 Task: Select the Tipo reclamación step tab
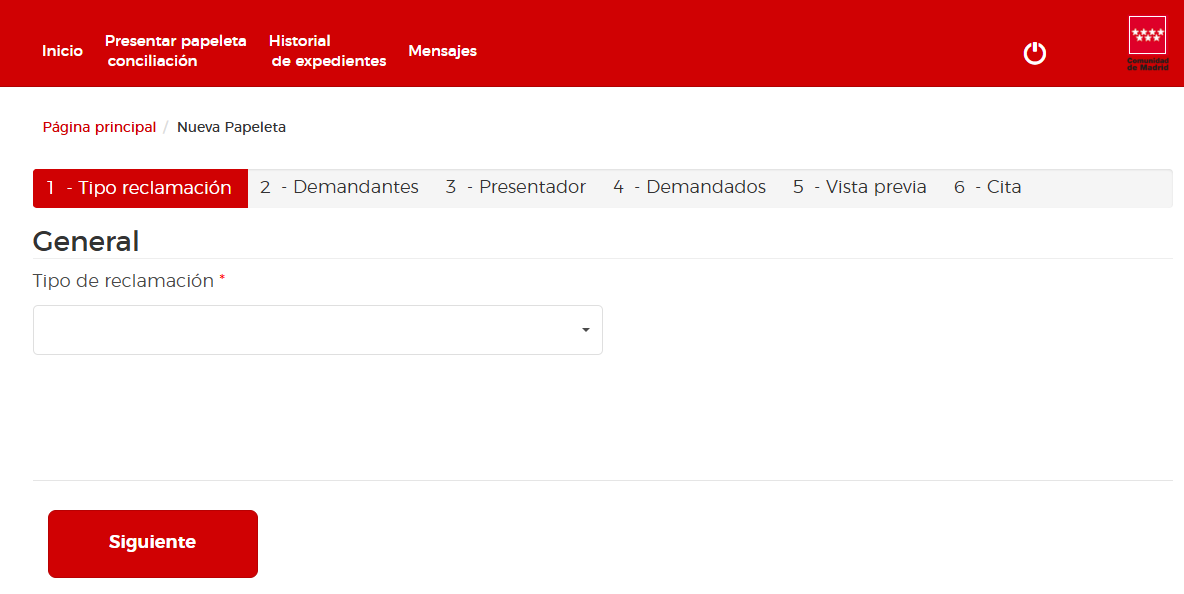pos(140,188)
